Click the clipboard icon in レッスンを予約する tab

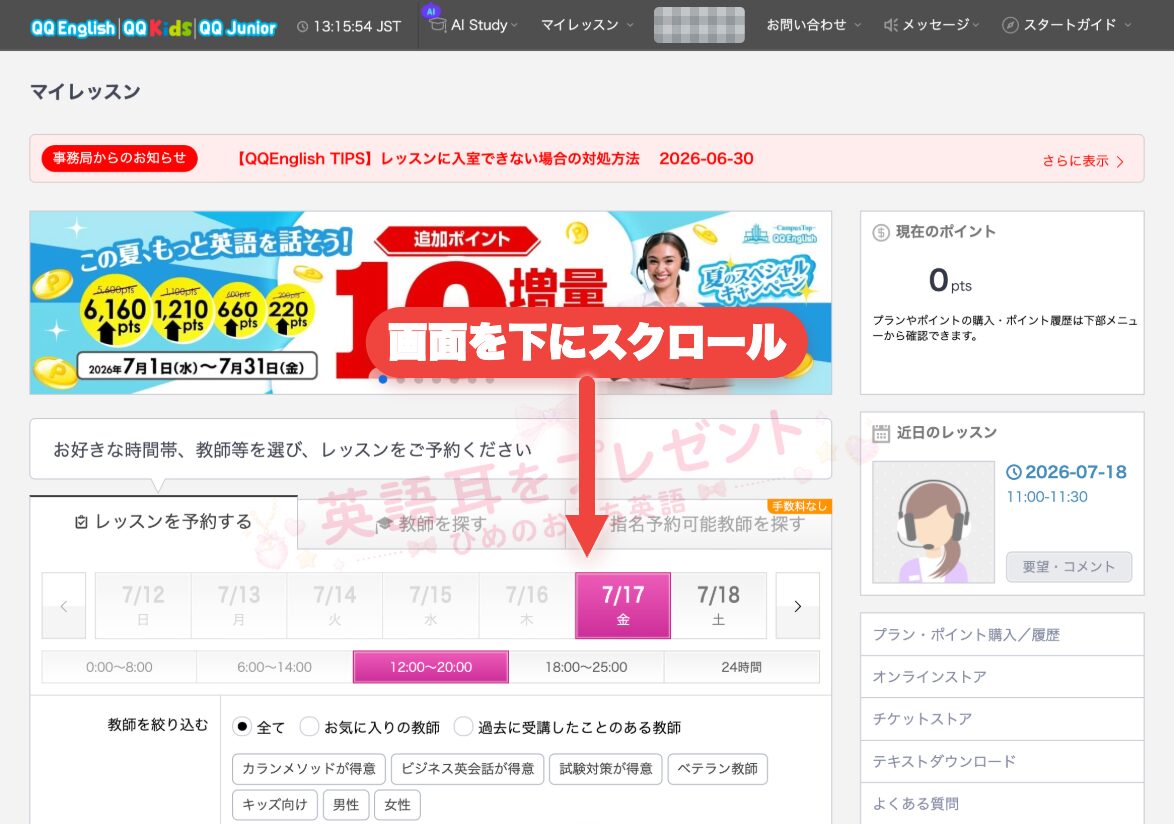point(82,522)
